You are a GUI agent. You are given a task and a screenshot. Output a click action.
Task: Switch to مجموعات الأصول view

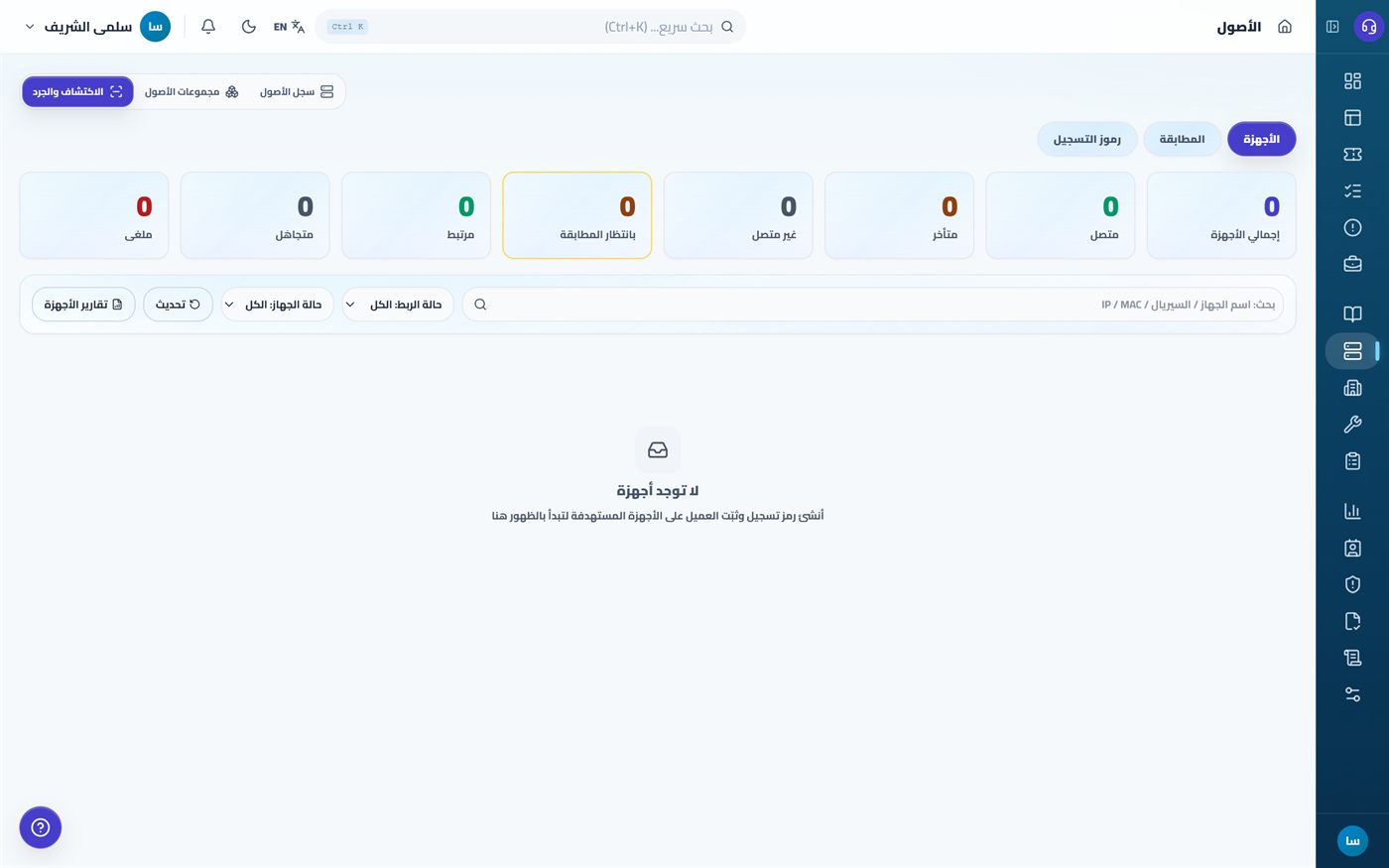click(191, 92)
